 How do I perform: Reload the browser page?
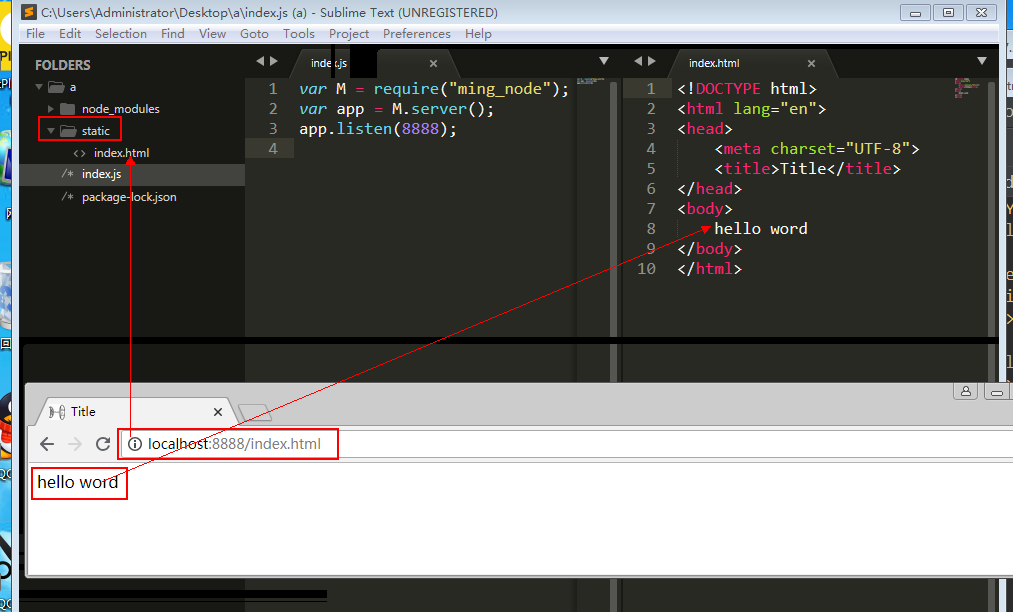point(103,444)
